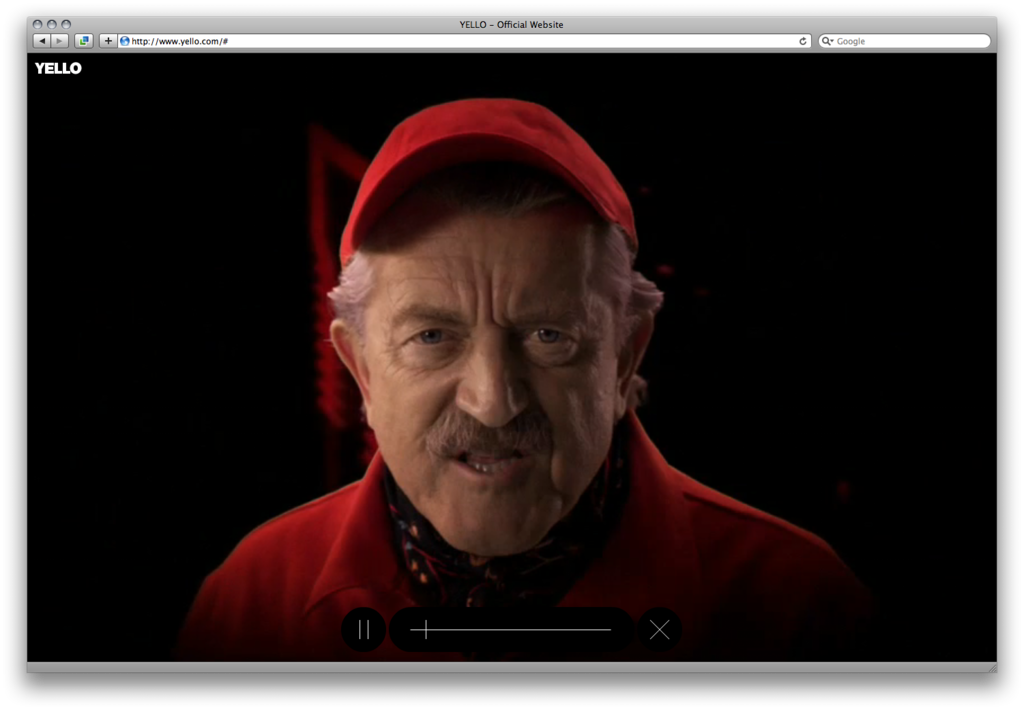Zoom the Safari window

pyautogui.click(x=66, y=24)
